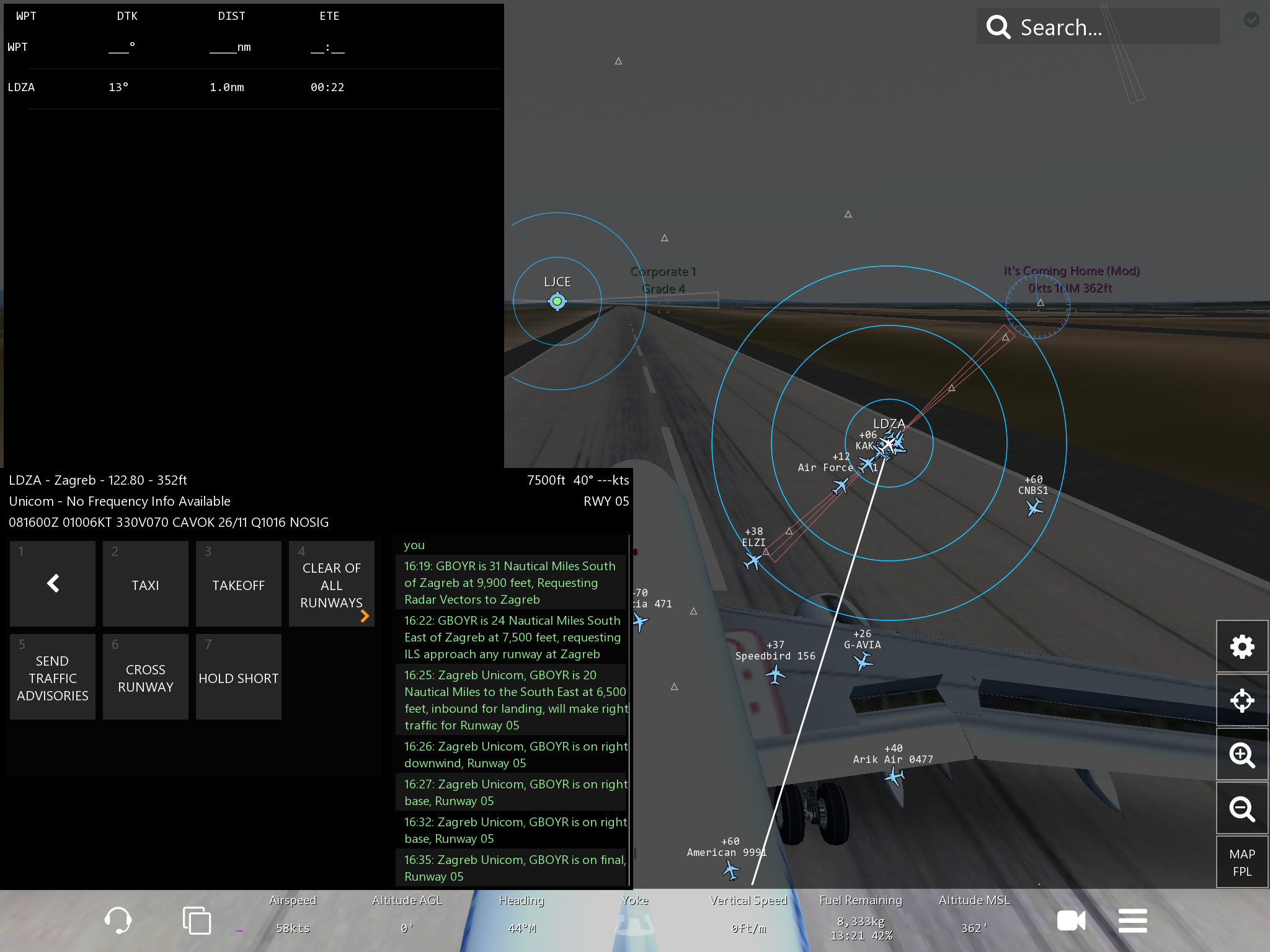Switch camera view with video icon
The height and width of the screenshot is (952, 1270).
[x=1071, y=920]
